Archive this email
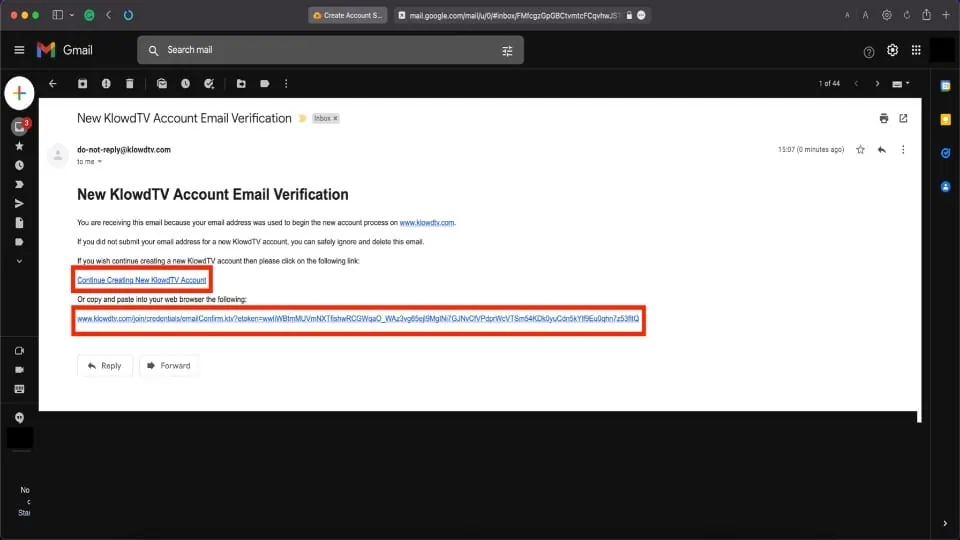Image resolution: width=960 pixels, height=540 pixels. click(82, 84)
